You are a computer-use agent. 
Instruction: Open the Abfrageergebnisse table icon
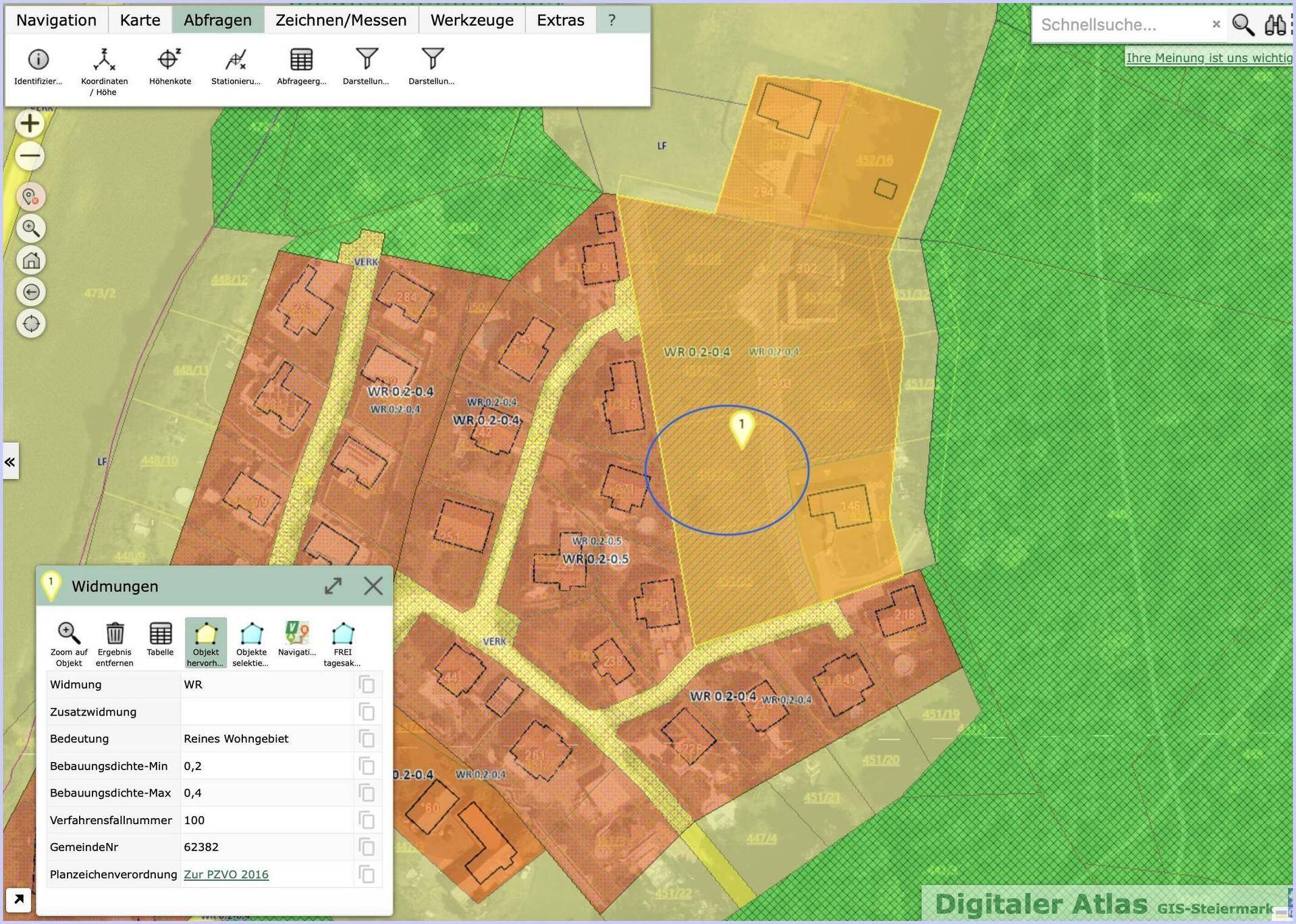[x=301, y=60]
